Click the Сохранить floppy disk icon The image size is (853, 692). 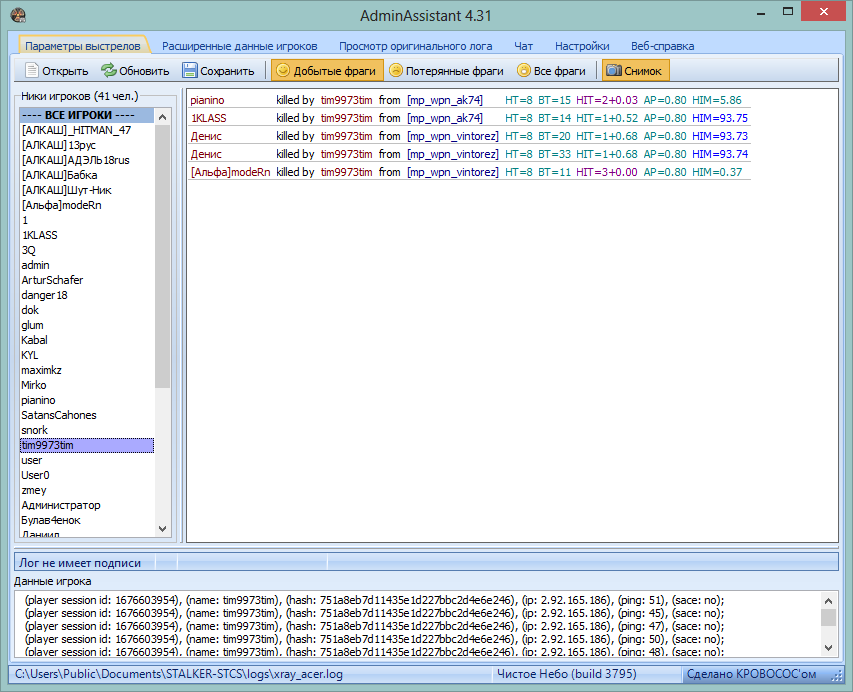coord(189,70)
